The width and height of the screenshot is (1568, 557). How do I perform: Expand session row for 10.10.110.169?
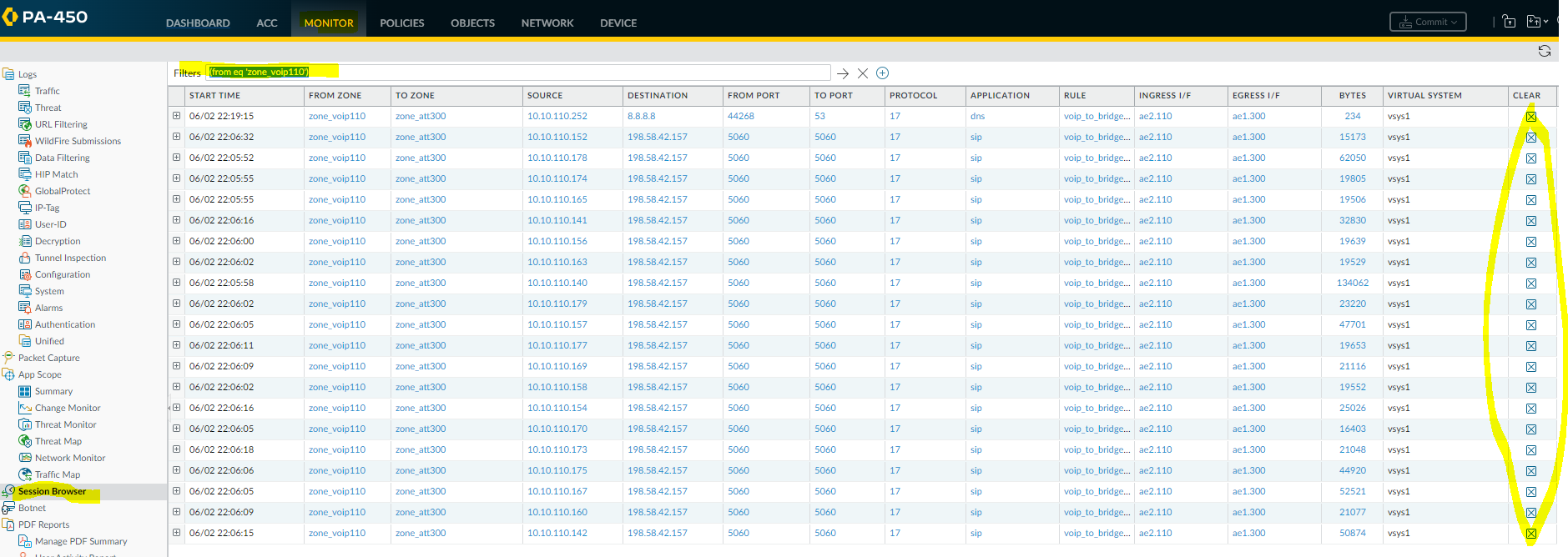176,366
